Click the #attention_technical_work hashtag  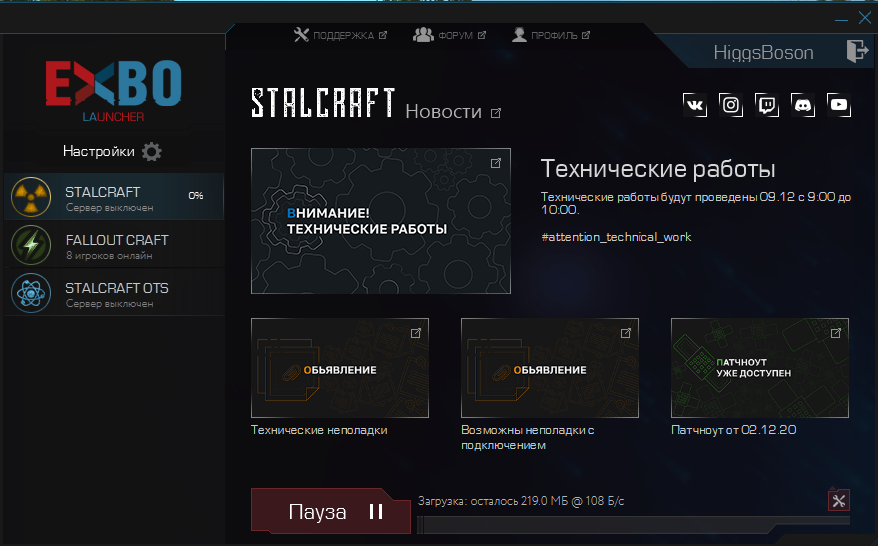616,237
